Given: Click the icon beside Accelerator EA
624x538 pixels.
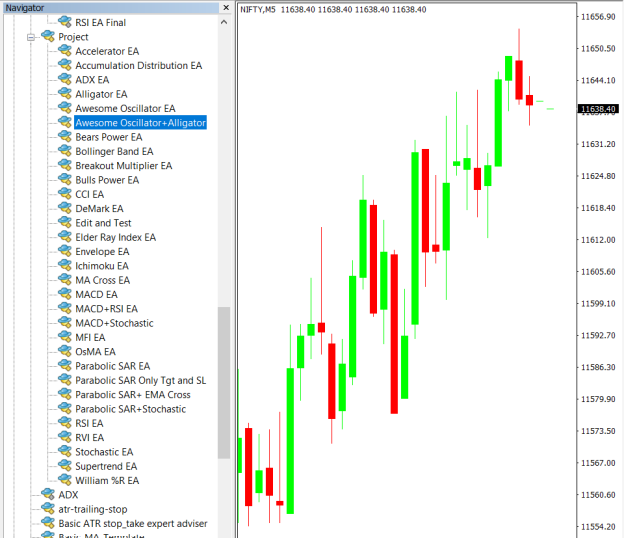Looking at the screenshot, I should [x=65, y=51].
